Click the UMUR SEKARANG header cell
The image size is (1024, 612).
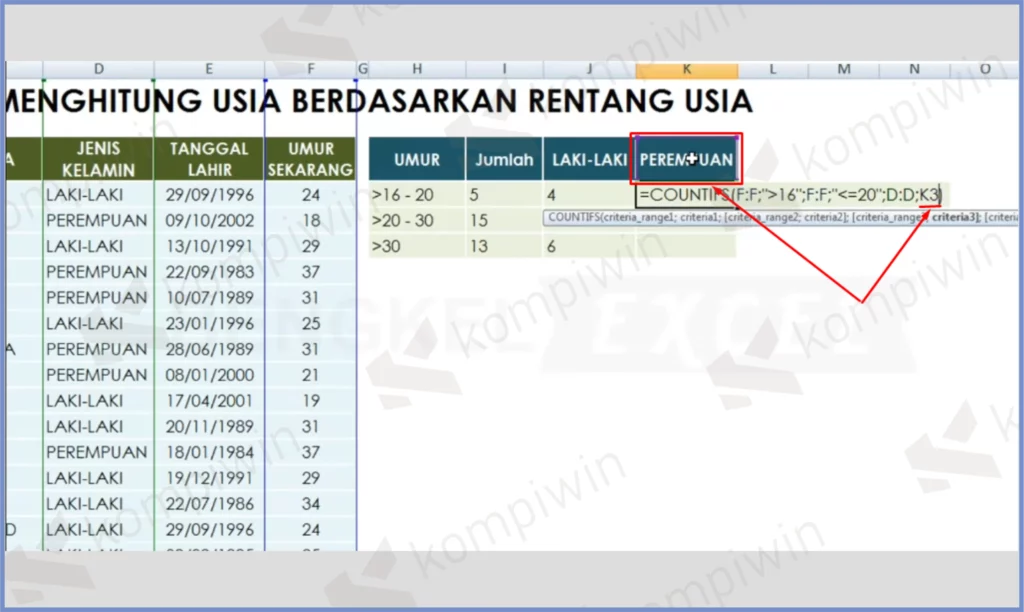pyautogui.click(x=310, y=158)
